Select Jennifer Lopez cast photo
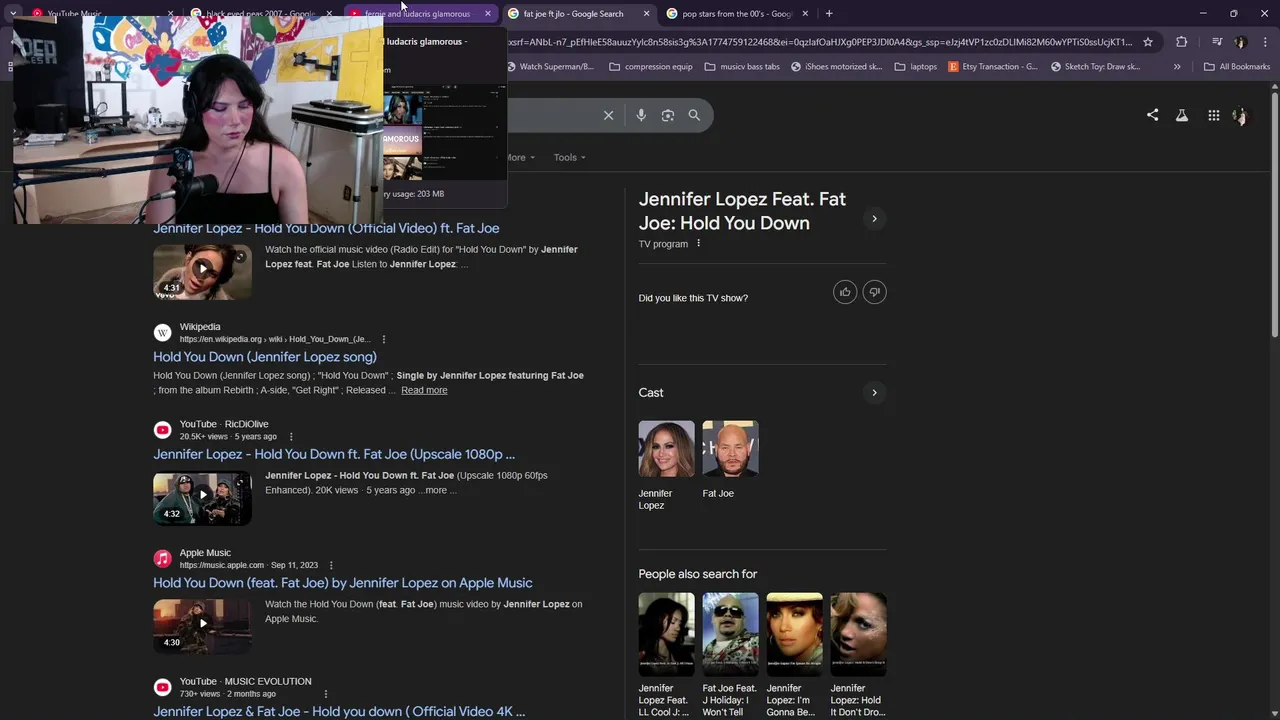Screen dimensions: 1280x720 click(x=666, y=449)
